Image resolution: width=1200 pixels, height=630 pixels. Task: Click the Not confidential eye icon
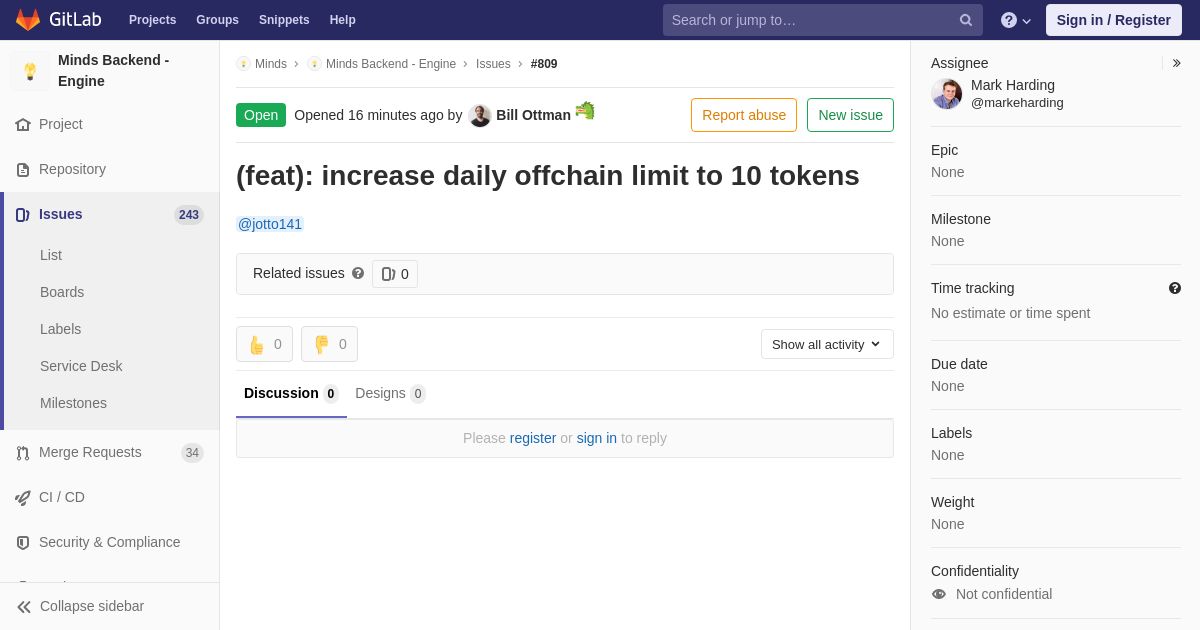tap(939, 594)
